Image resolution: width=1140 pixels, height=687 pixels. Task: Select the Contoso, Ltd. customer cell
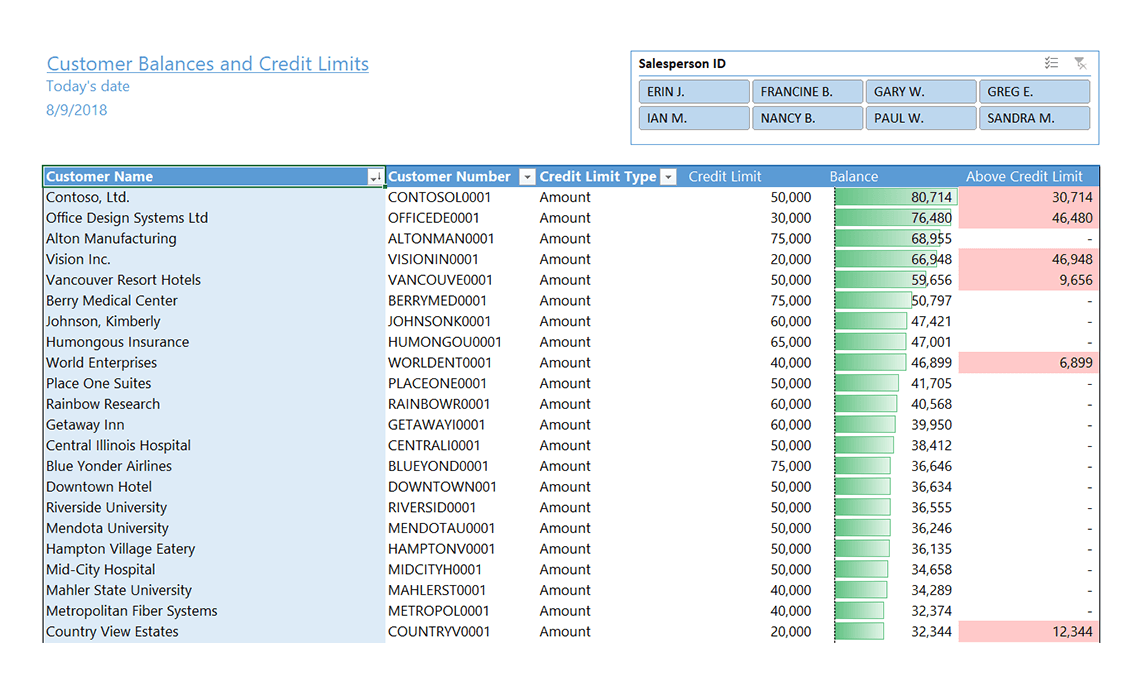(x=214, y=197)
